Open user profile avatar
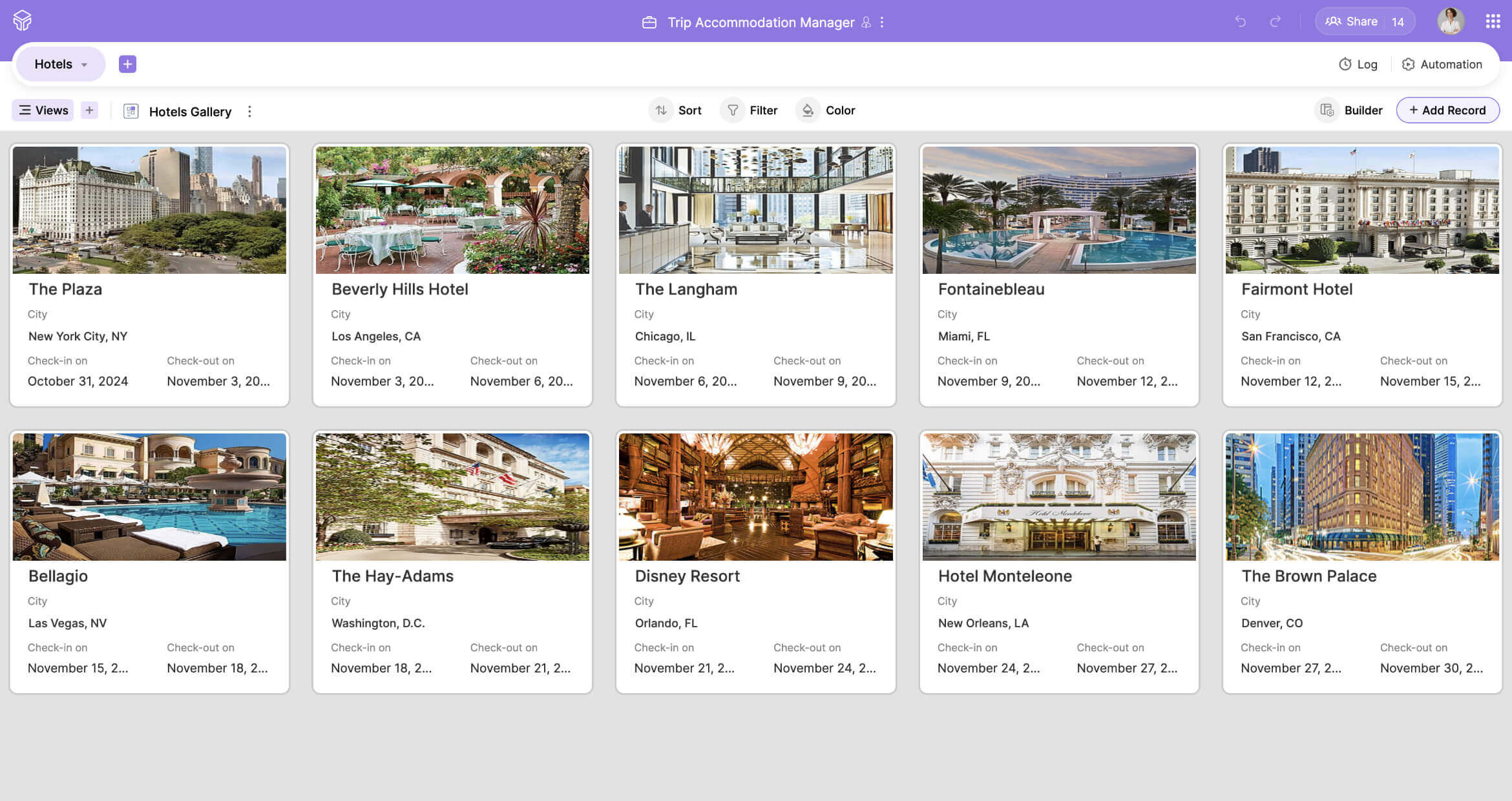 [x=1450, y=21]
